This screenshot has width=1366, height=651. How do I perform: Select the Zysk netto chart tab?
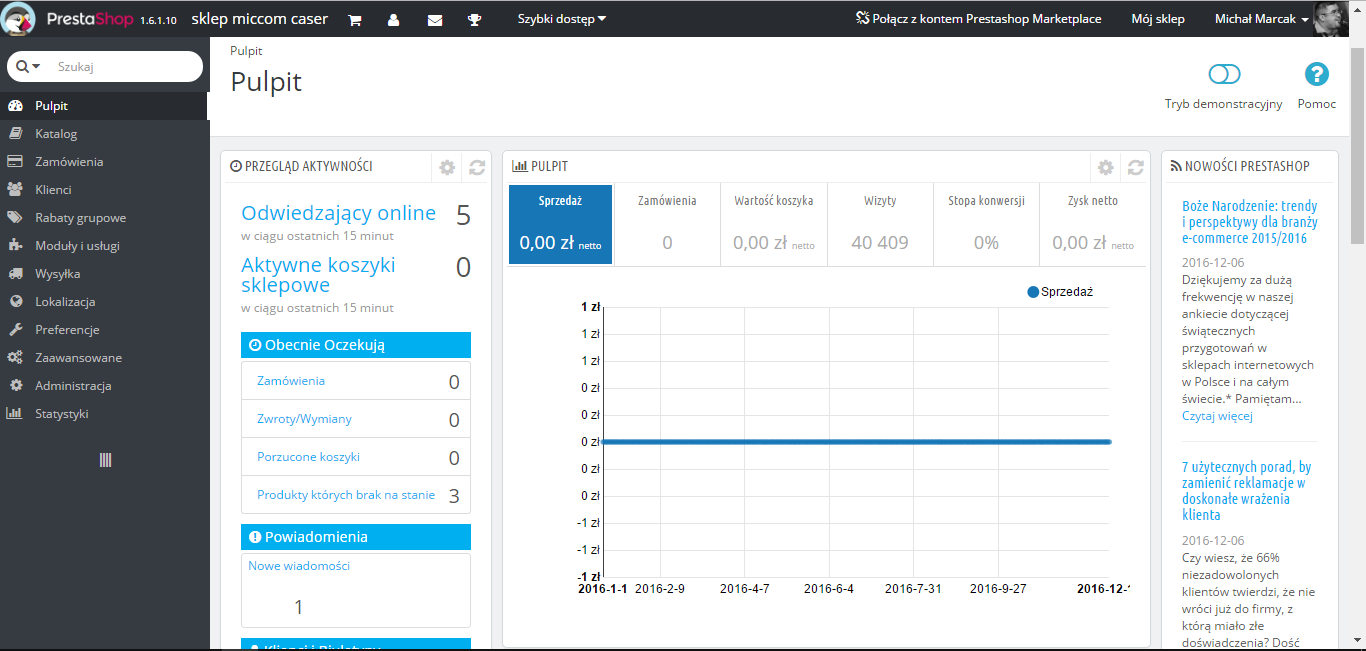(1092, 225)
